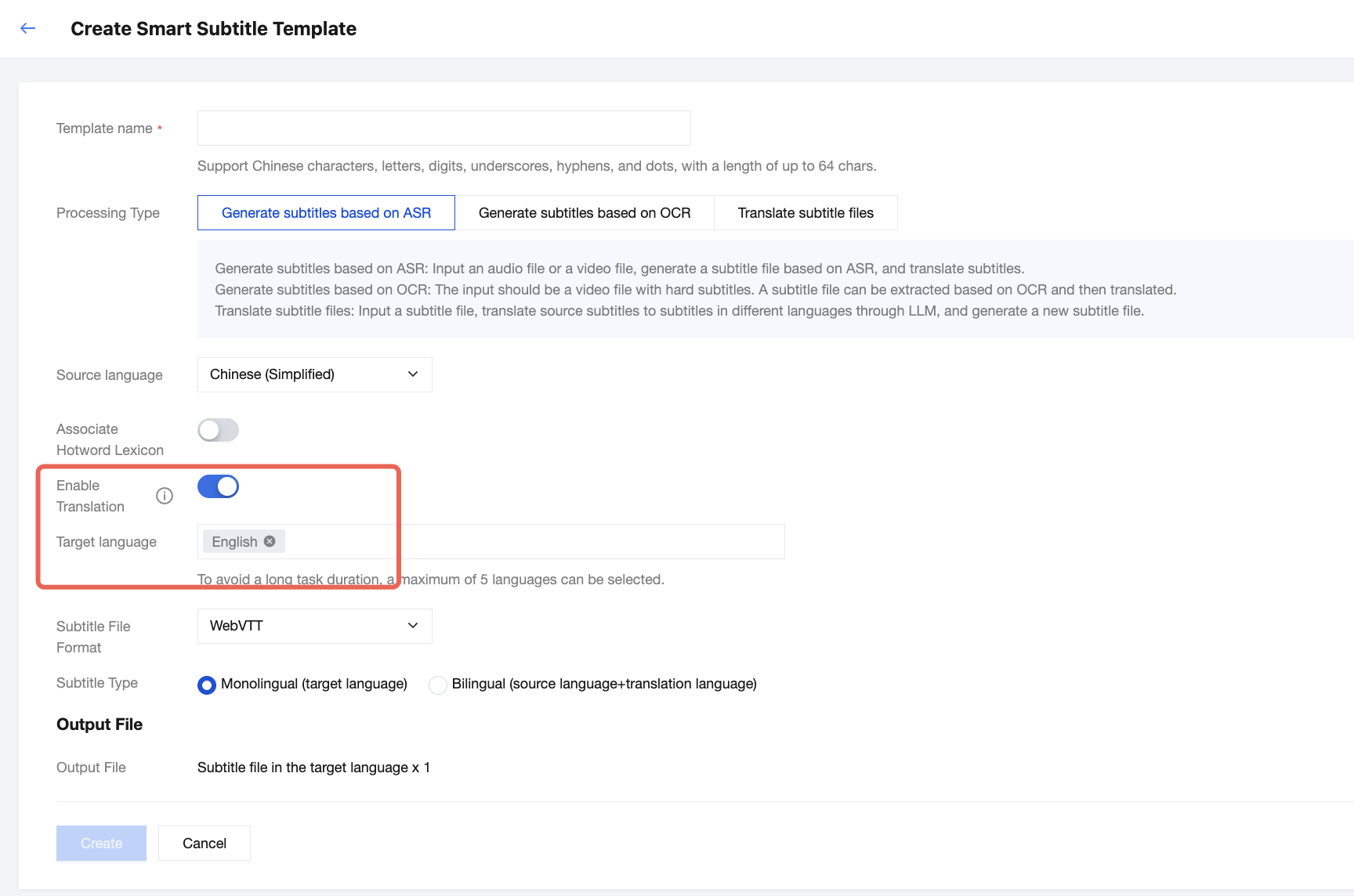1354x896 pixels.
Task: Focus the Template name input field
Action: (x=443, y=128)
